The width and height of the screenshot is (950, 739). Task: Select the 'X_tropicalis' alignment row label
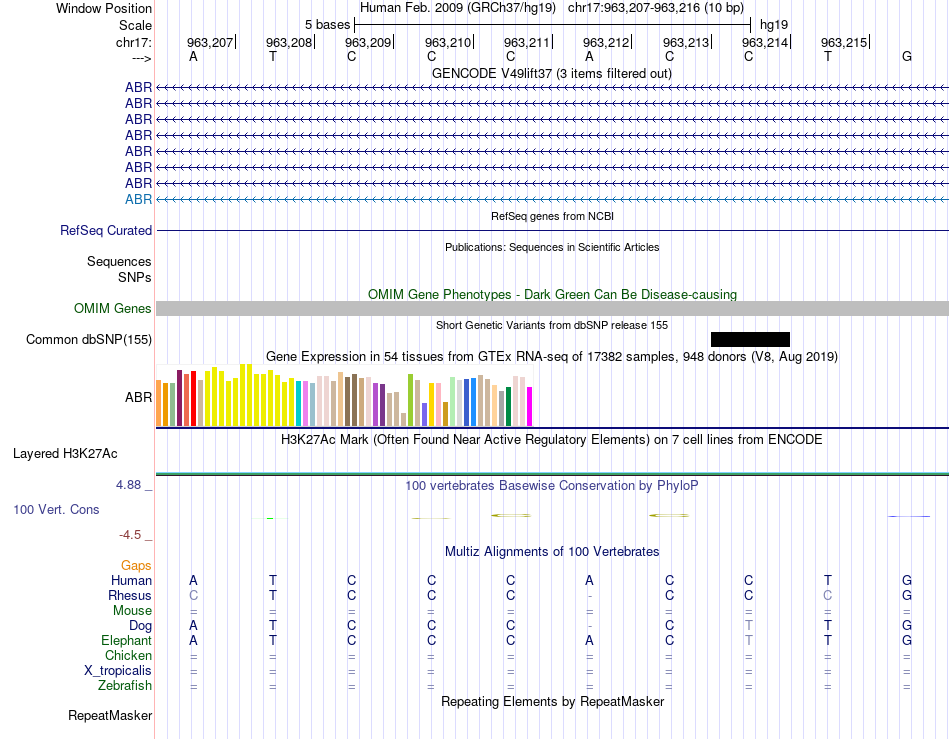[118, 671]
